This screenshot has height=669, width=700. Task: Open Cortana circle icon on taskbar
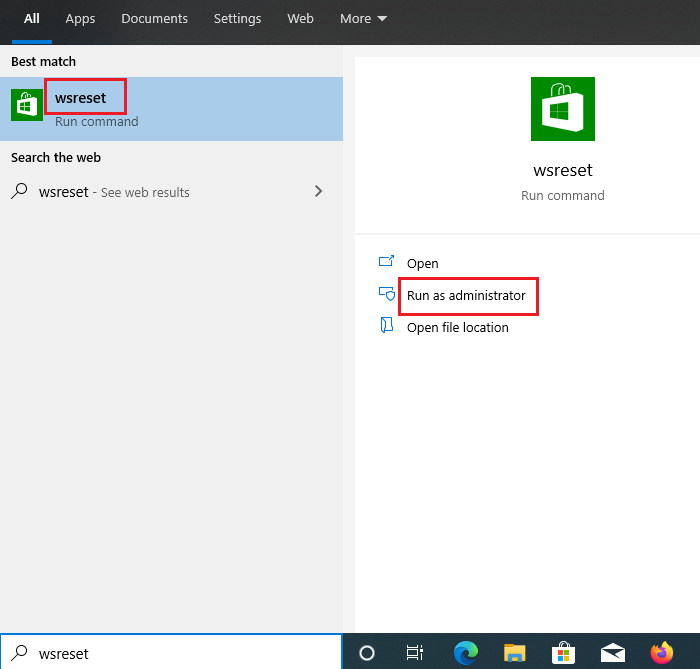367,653
